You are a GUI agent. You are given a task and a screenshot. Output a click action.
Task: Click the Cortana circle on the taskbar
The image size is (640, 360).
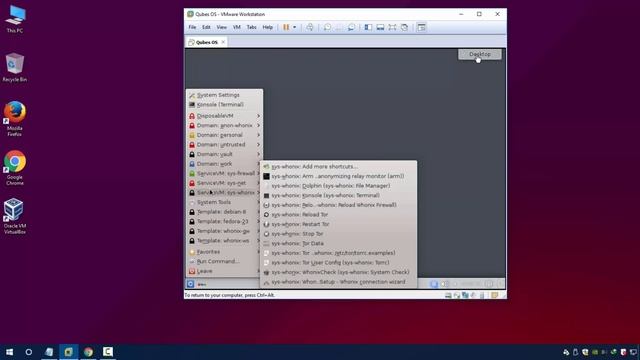[29, 352]
